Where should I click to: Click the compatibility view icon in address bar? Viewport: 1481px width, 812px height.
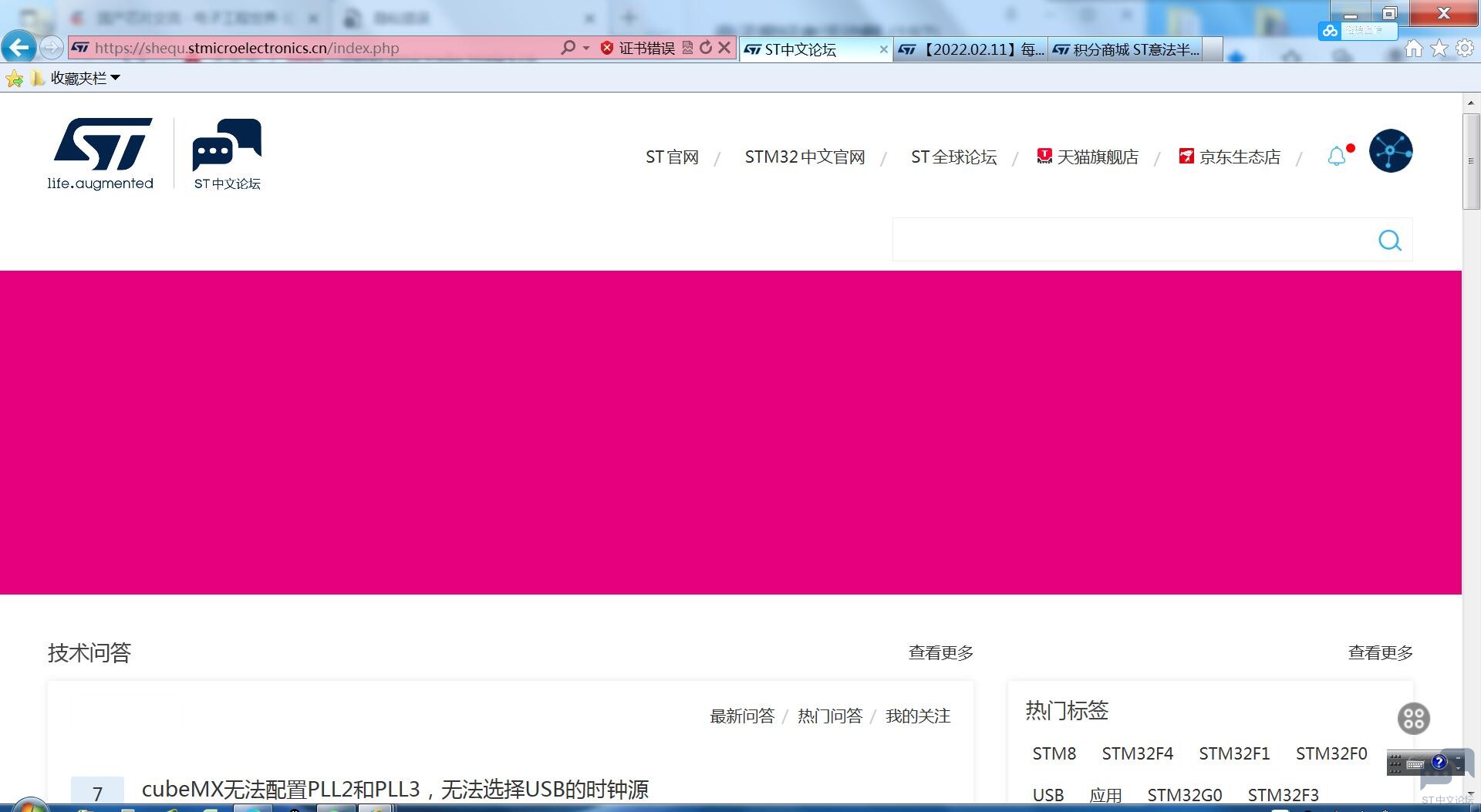point(688,48)
